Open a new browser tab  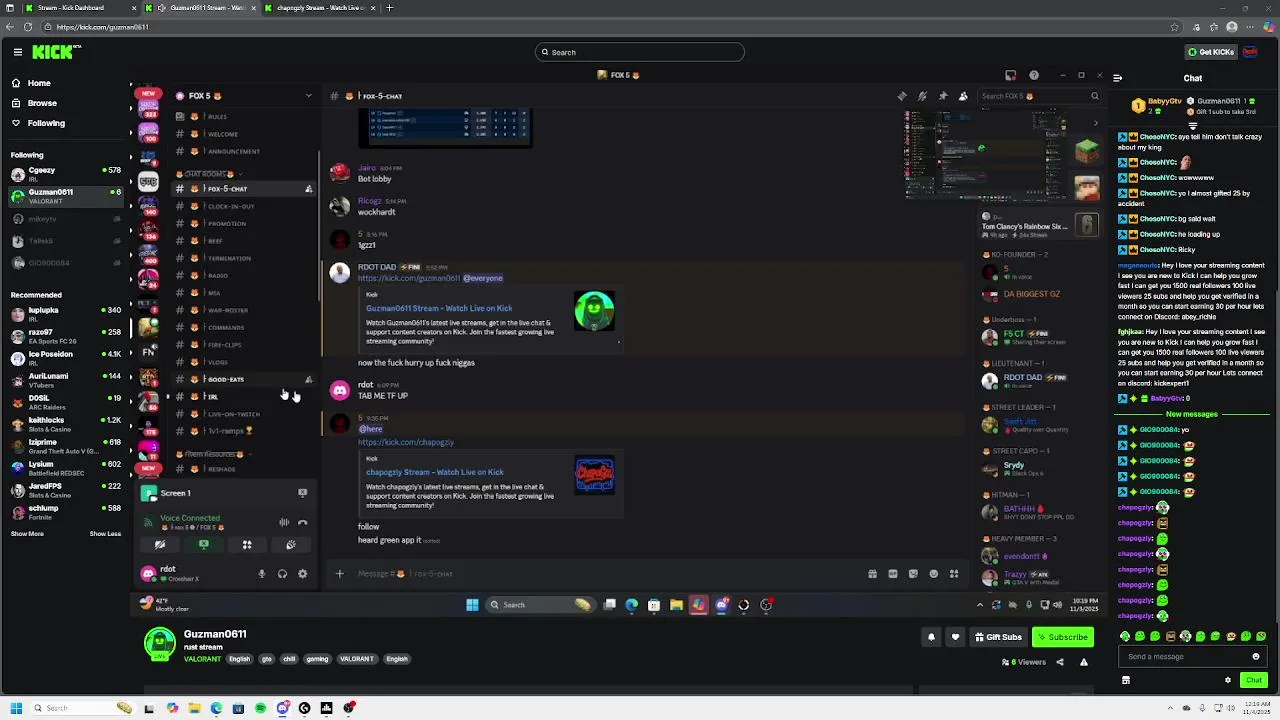tap(390, 8)
